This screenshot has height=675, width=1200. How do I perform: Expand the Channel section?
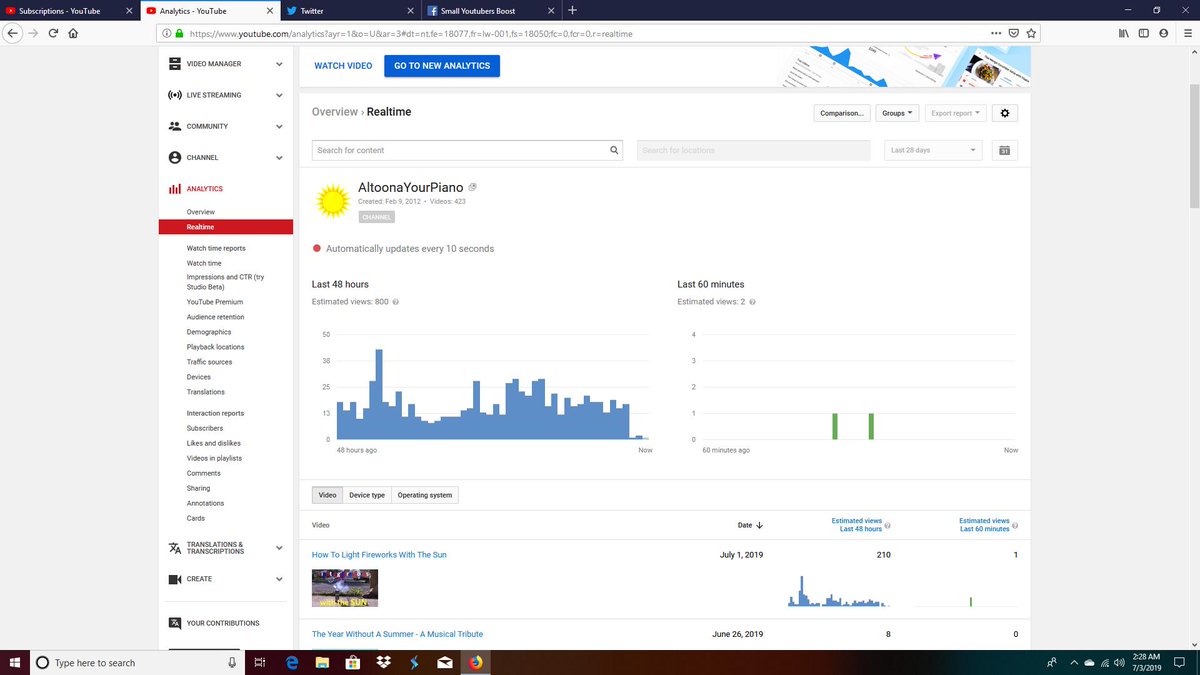pos(280,157)
